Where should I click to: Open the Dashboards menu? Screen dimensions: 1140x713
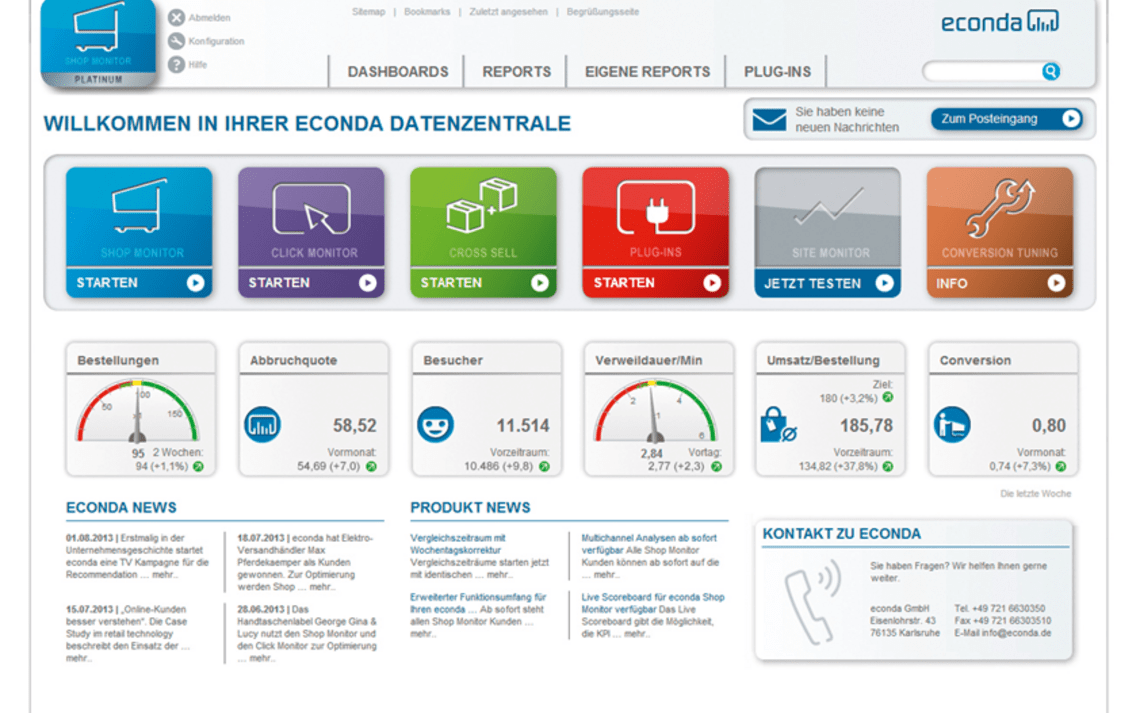click(398, 72)
